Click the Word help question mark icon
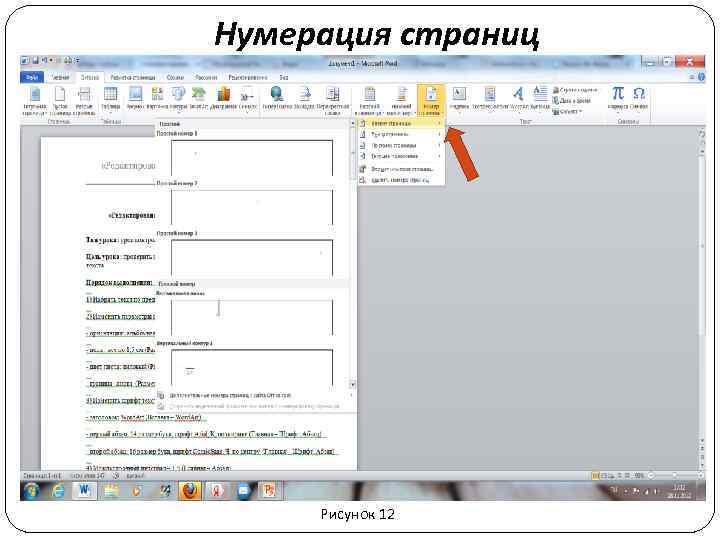Screen dimensions: 720x540 pos(701,78)
